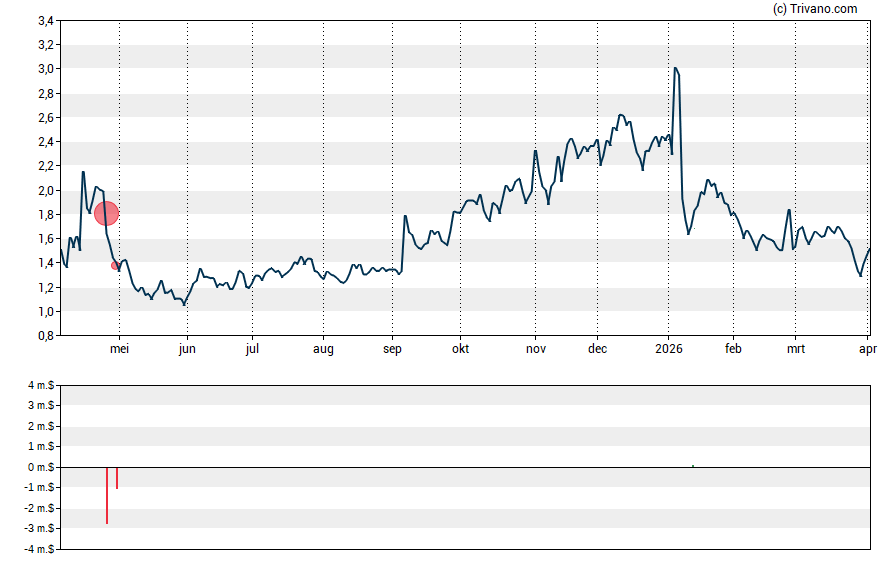This screenshot has height=565, width=888.
Task: Click the '-4 m.$' volume axis label
Action: point(39,549)
